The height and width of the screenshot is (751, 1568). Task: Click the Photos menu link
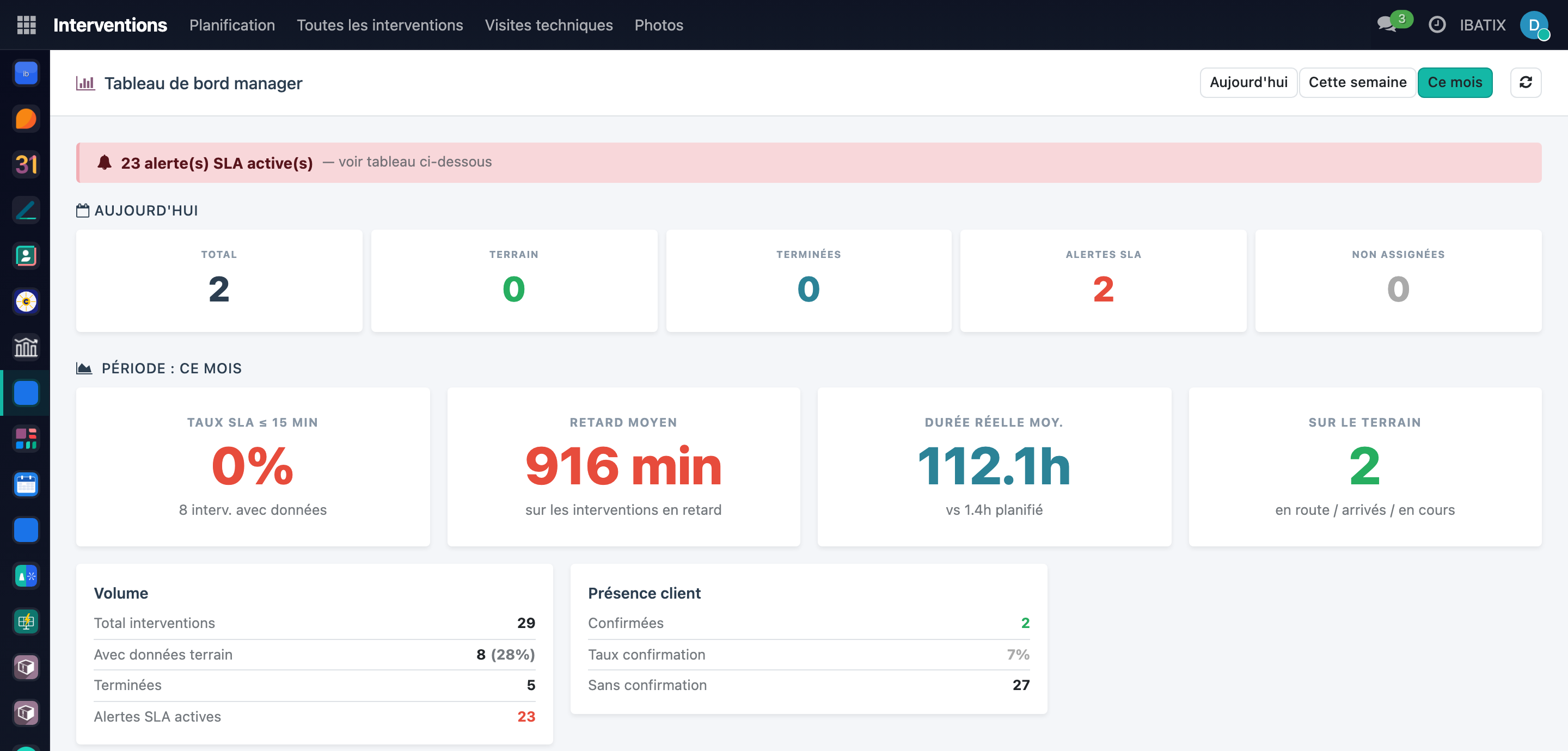click(659, 25)
